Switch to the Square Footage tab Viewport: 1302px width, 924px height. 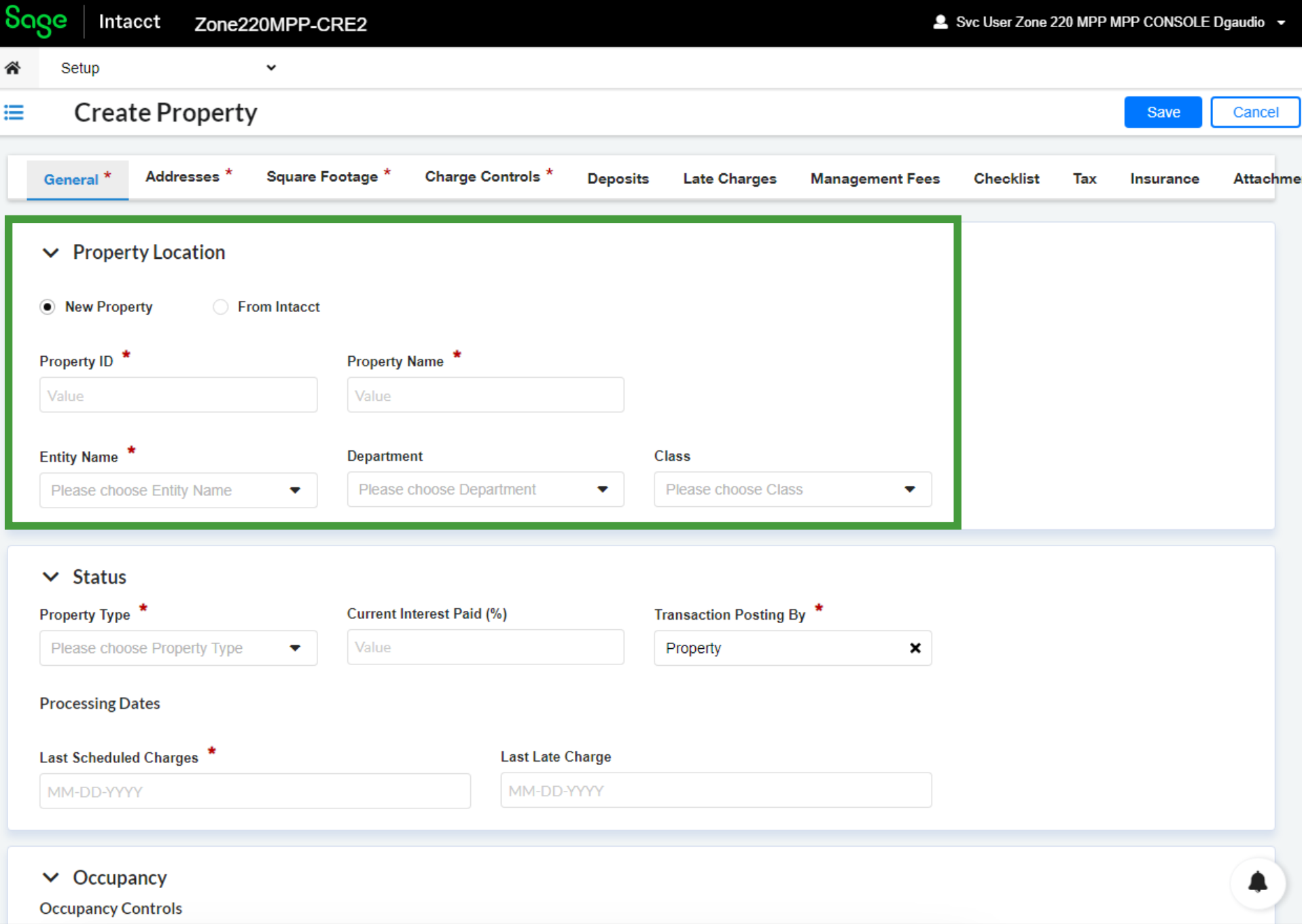(x=328, y=177)
